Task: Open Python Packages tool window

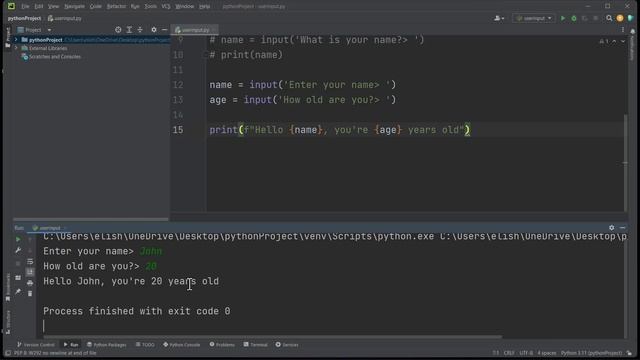Action: 107,345
